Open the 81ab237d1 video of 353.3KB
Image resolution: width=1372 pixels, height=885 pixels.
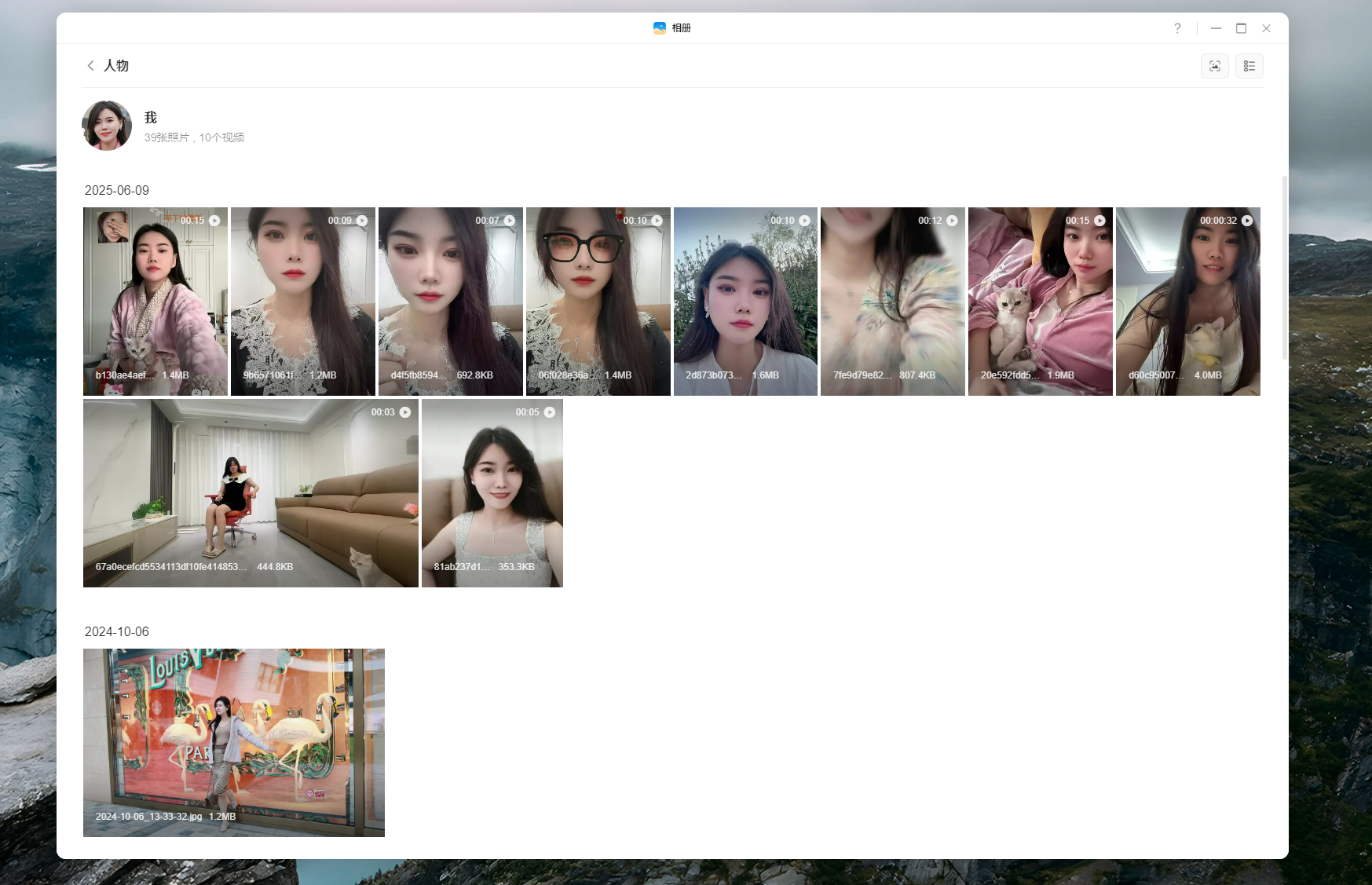click(x=492, y=493)
